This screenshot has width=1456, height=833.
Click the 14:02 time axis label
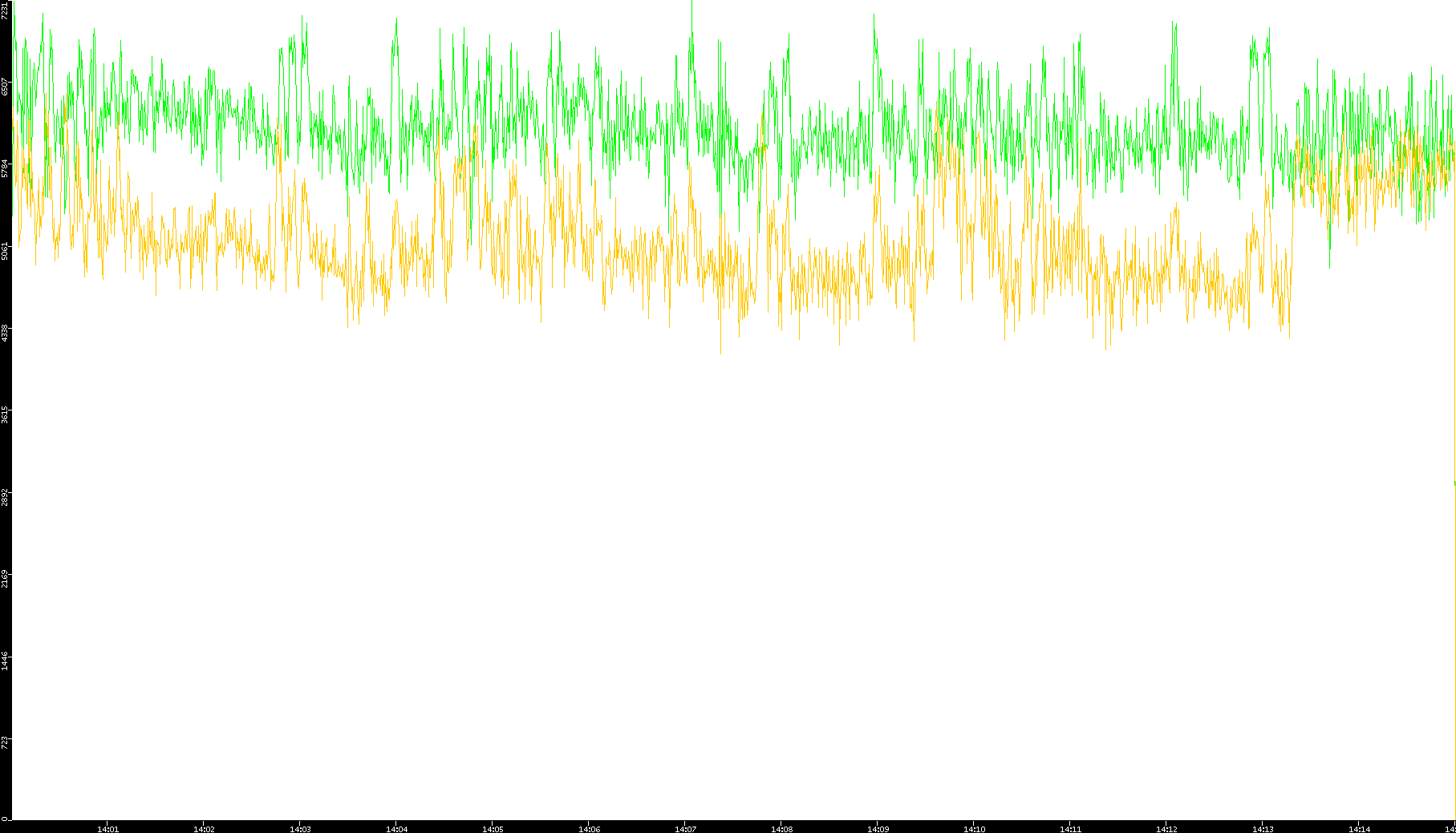click(x=204, y=829)
